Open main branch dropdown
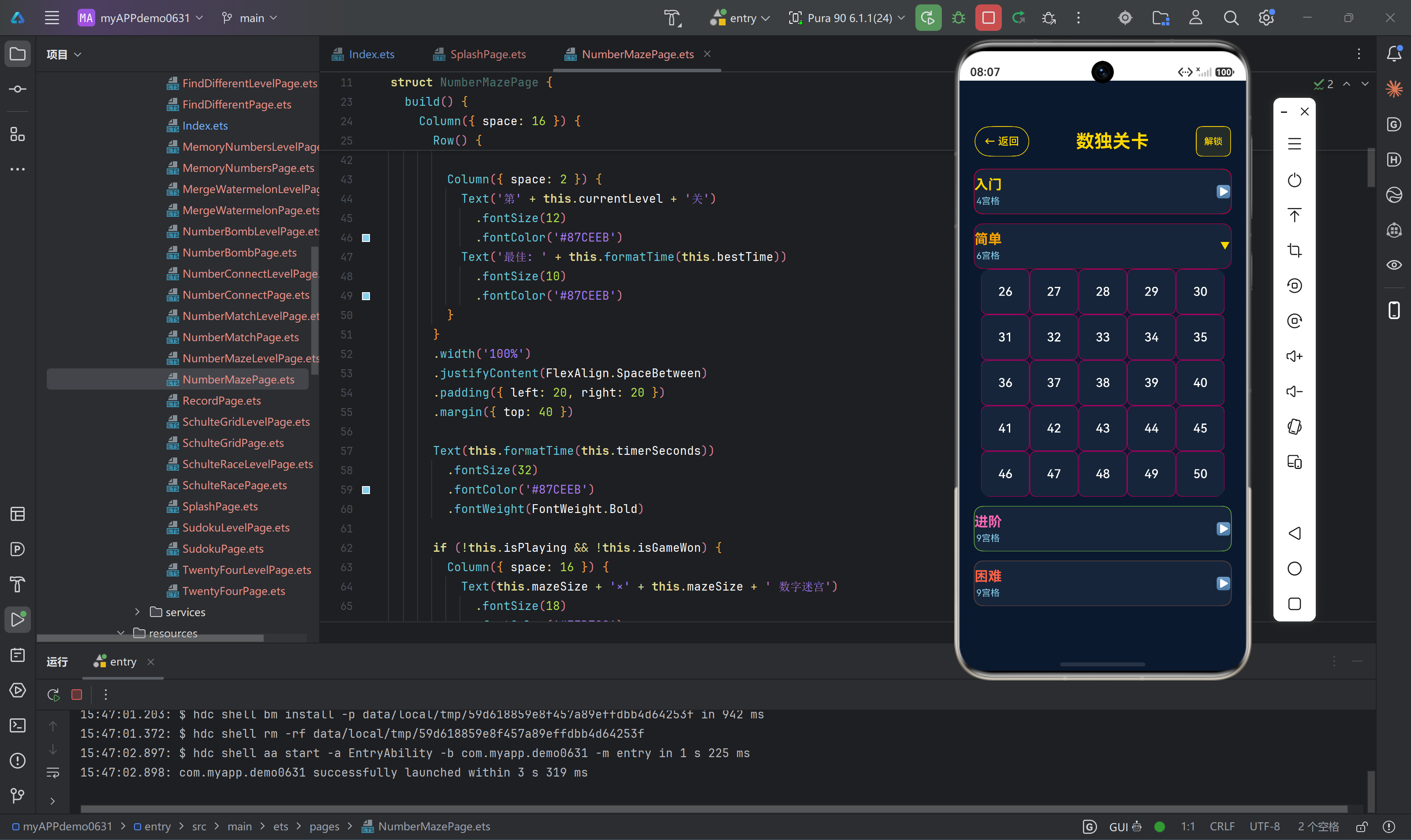Screen dimensions: 1411x840 click(x=250, y=18)
